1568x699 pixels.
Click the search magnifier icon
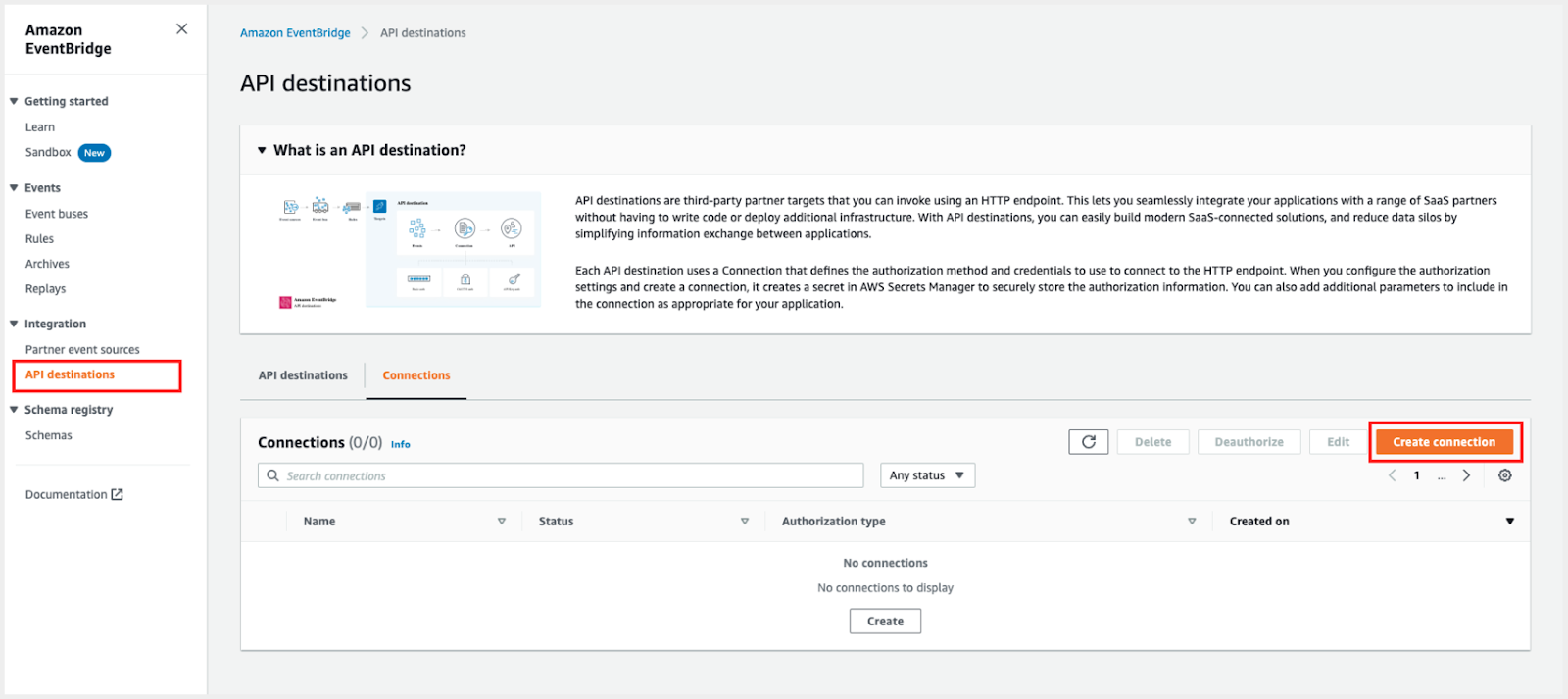click(272, 475)
